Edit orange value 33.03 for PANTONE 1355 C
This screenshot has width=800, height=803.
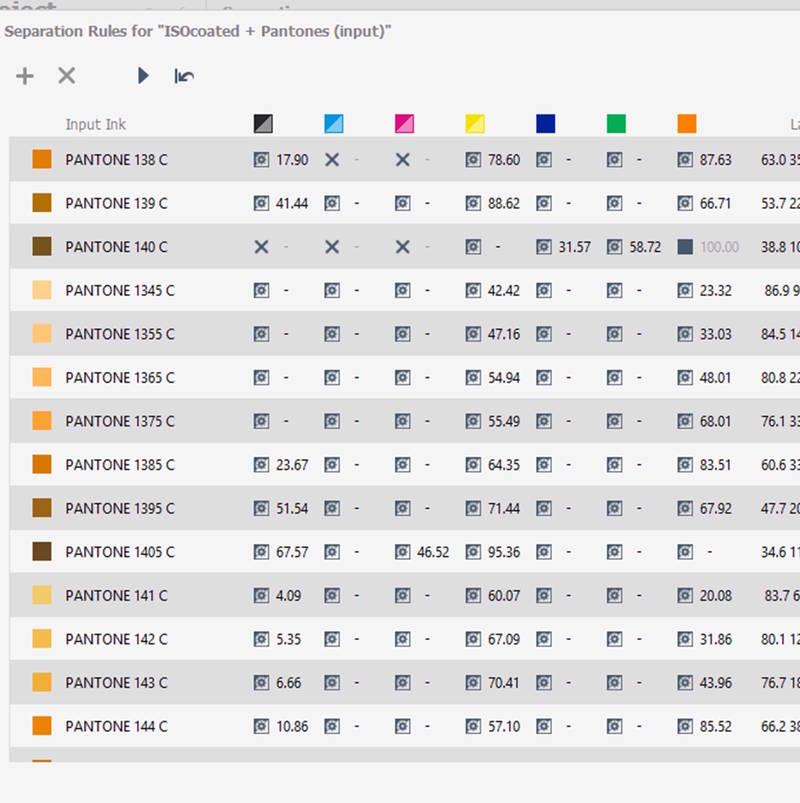(716, 334)
